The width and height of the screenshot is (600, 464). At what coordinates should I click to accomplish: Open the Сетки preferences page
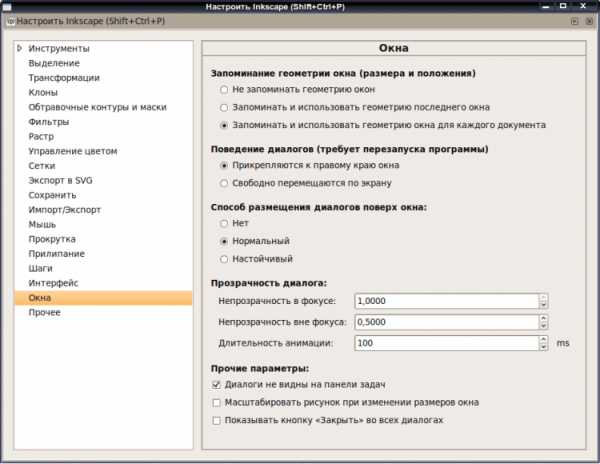(42, 166)
